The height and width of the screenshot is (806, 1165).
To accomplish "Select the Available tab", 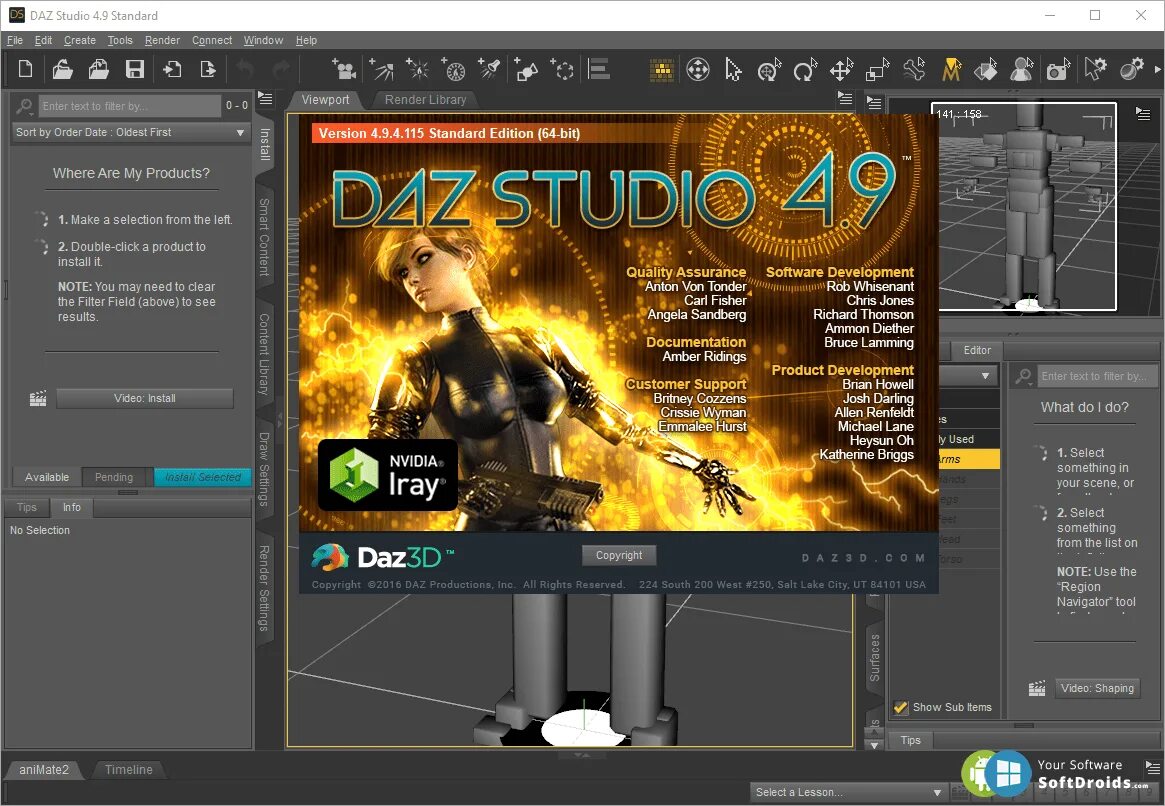I will pos(47,477).
